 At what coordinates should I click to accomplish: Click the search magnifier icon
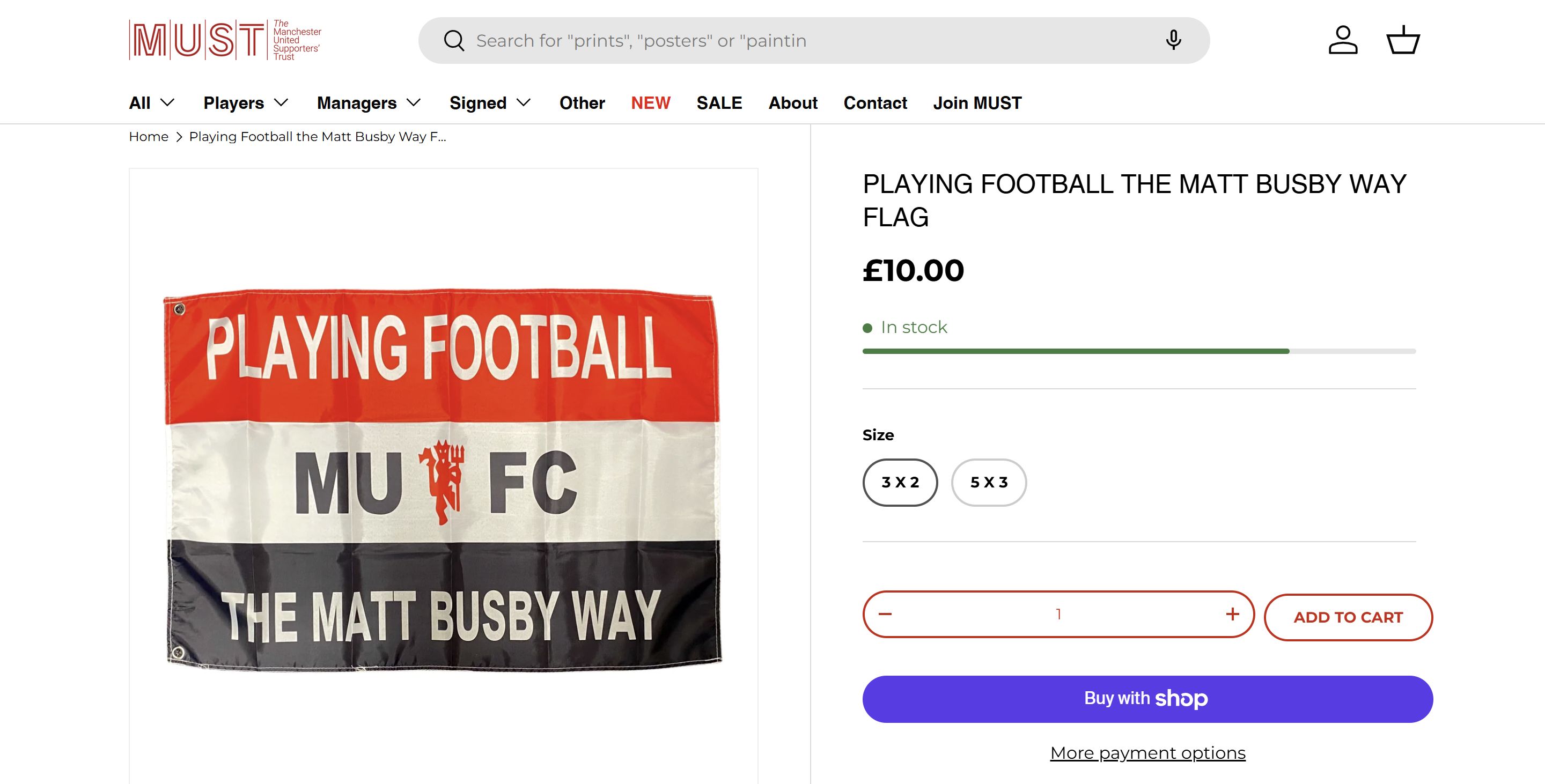pos(454,41)
